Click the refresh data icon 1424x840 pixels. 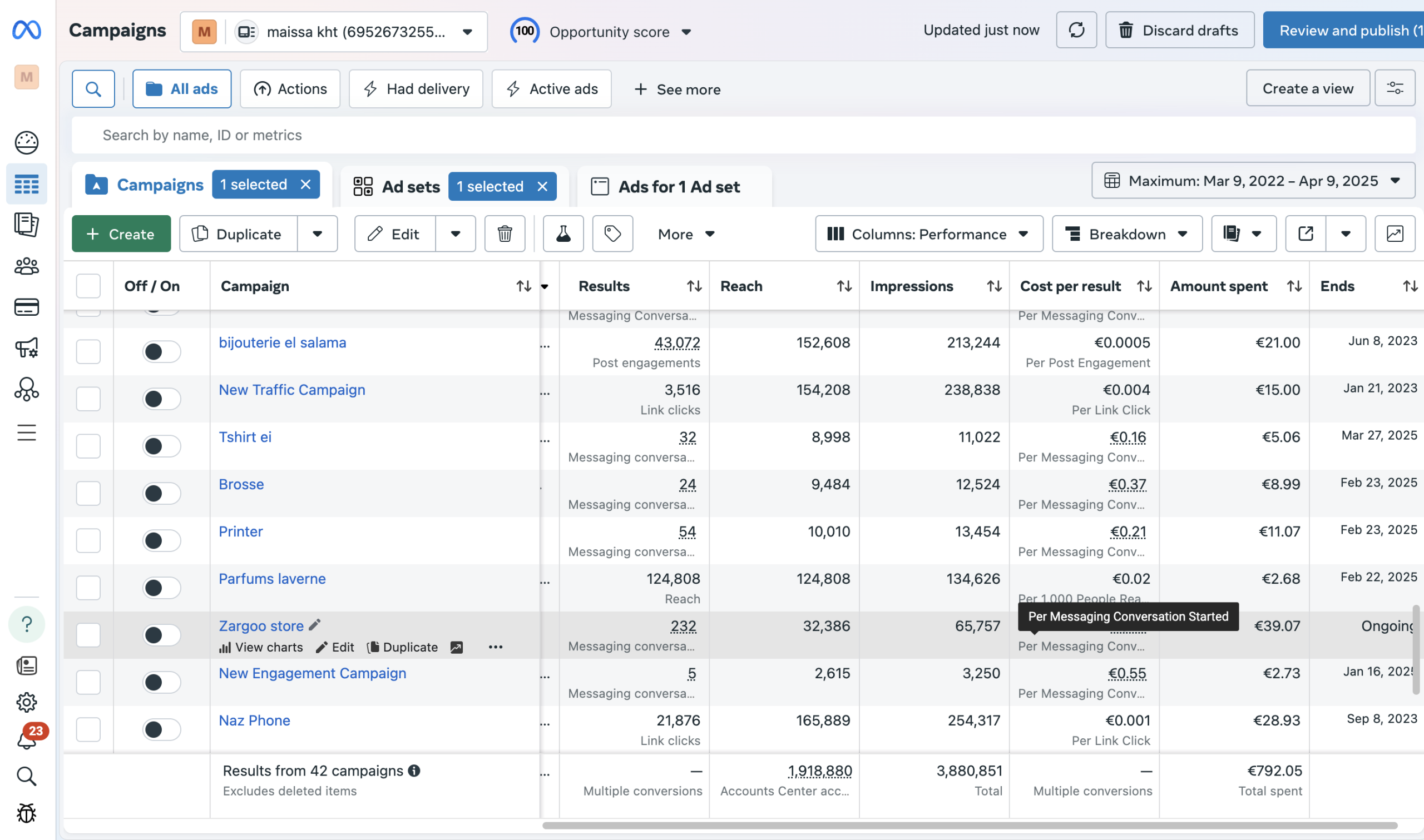(x=1076, y=30)
